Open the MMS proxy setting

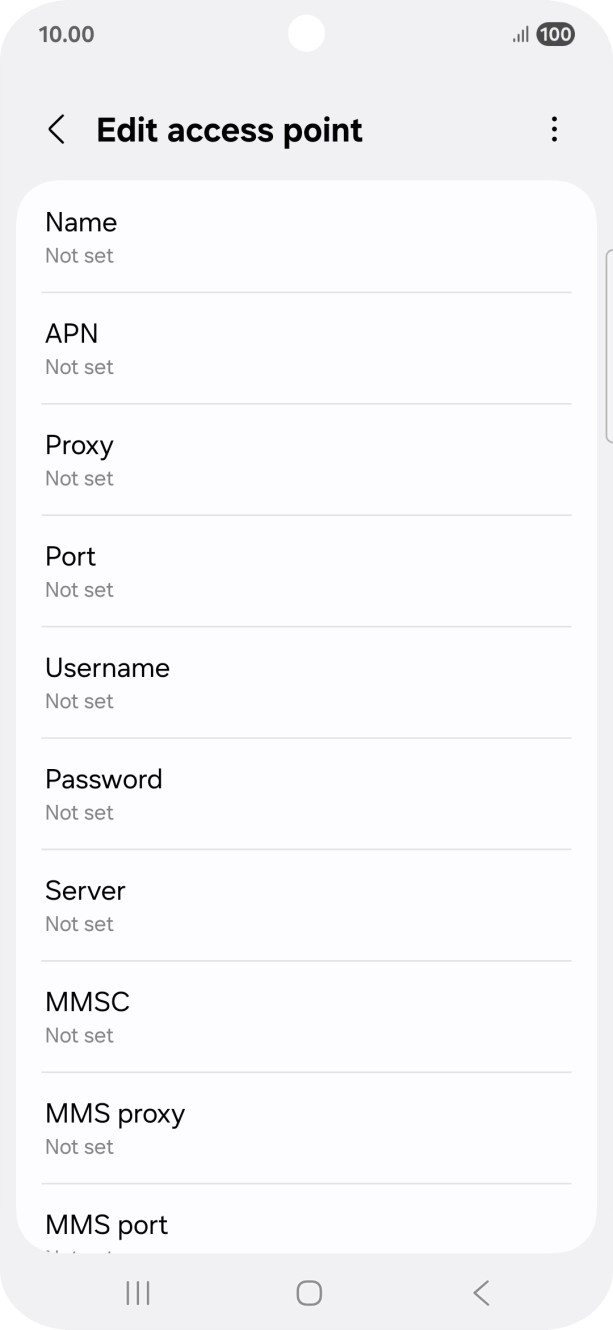click(306, 1128)
